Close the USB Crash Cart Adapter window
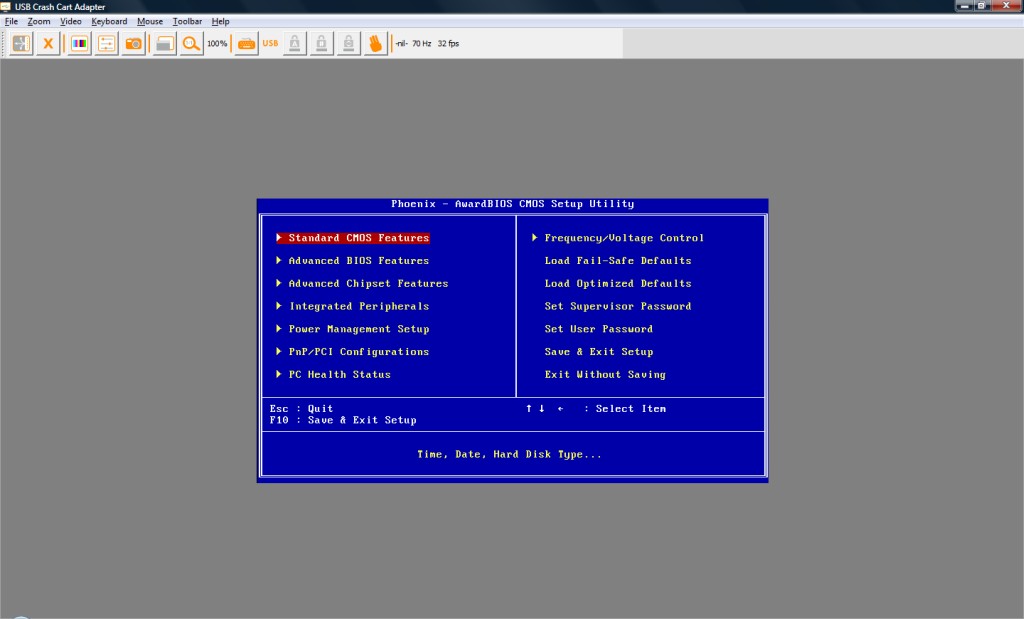The height and width of the screenshot is (619, 1024). [x=1006, y=6]
